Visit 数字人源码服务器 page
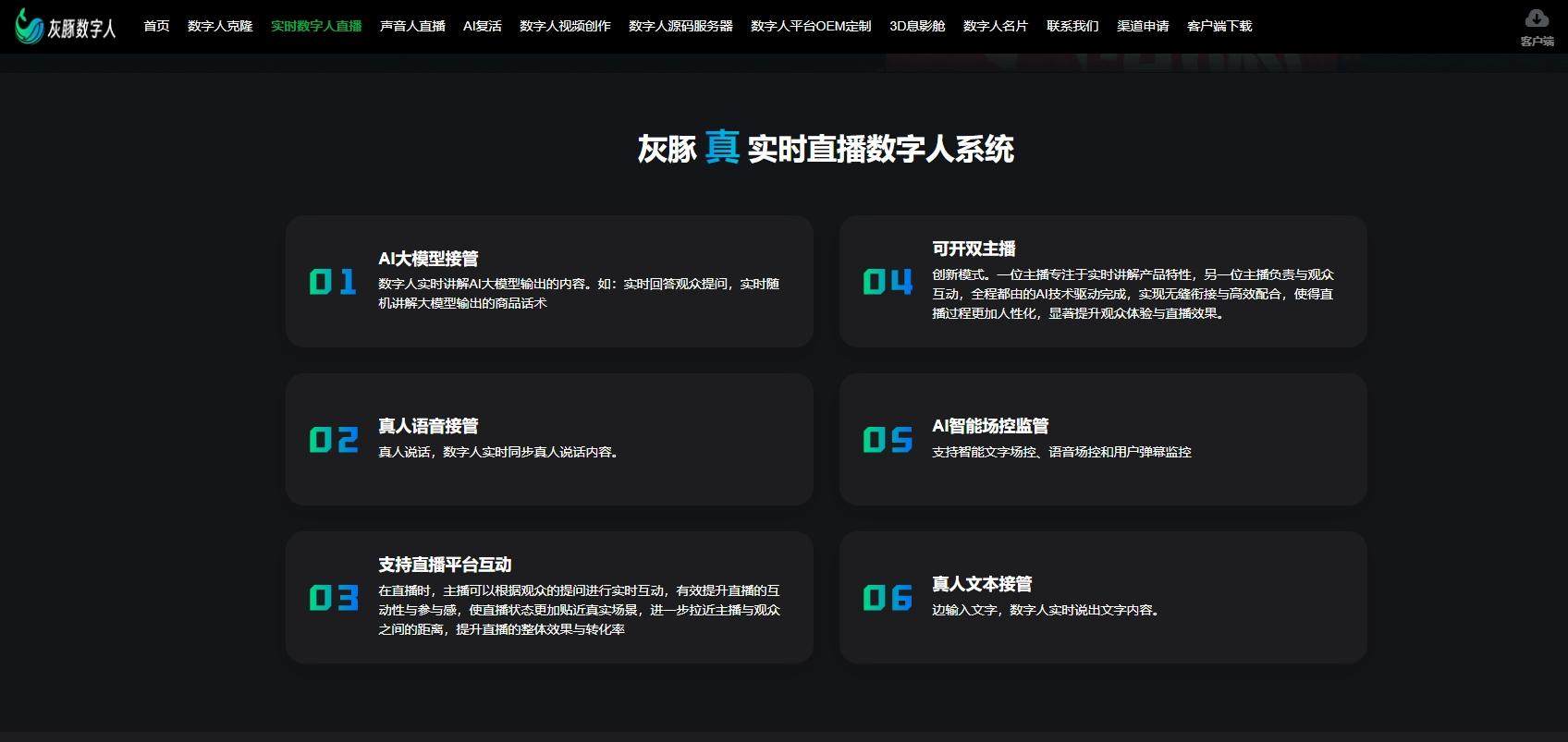Image resolution: width=1568 pixels, height=742 pixels. pyautogui.click(x=680, y=26)
